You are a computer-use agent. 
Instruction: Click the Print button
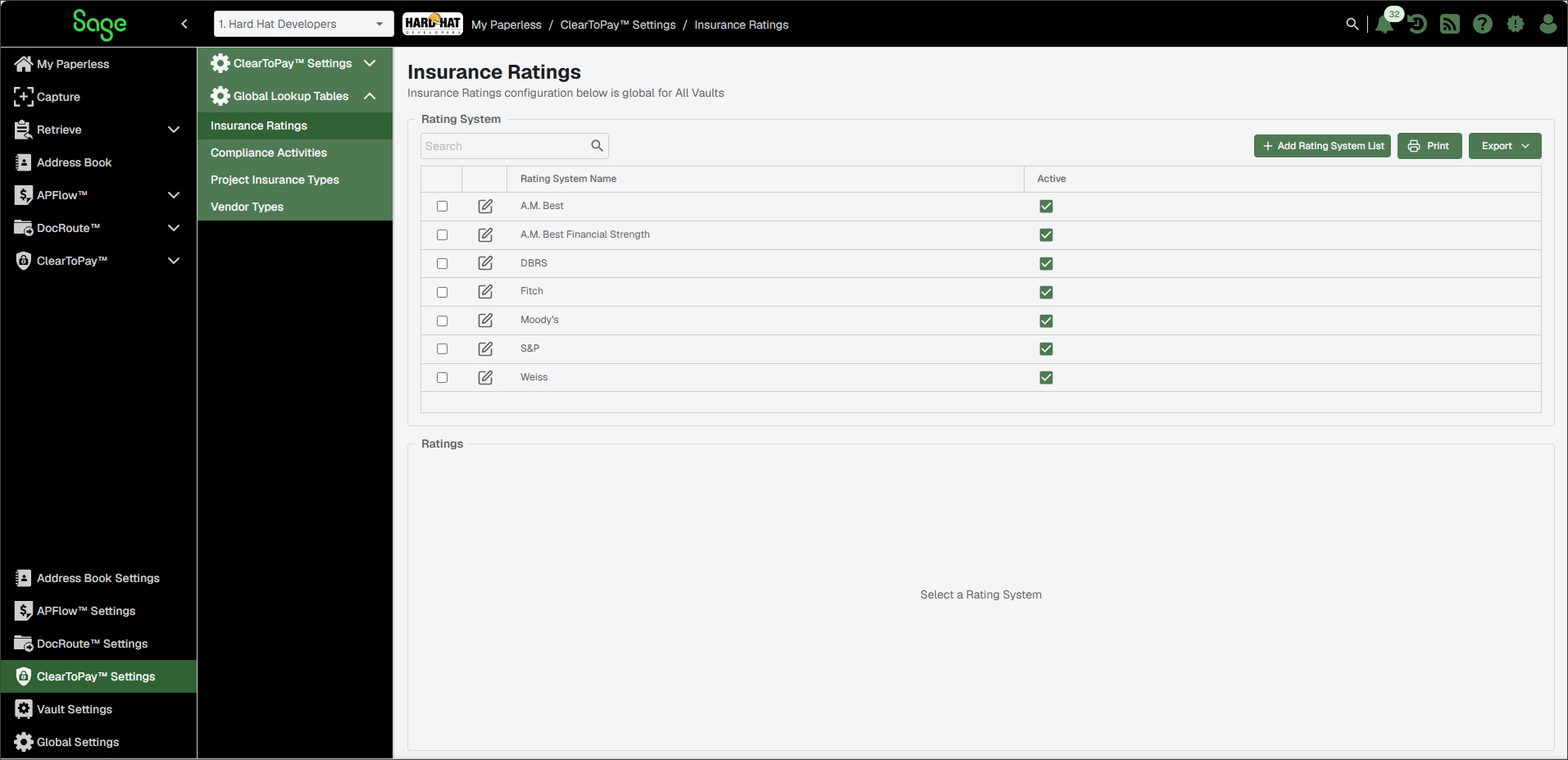pyautogui.click(x=1429, y=146)
